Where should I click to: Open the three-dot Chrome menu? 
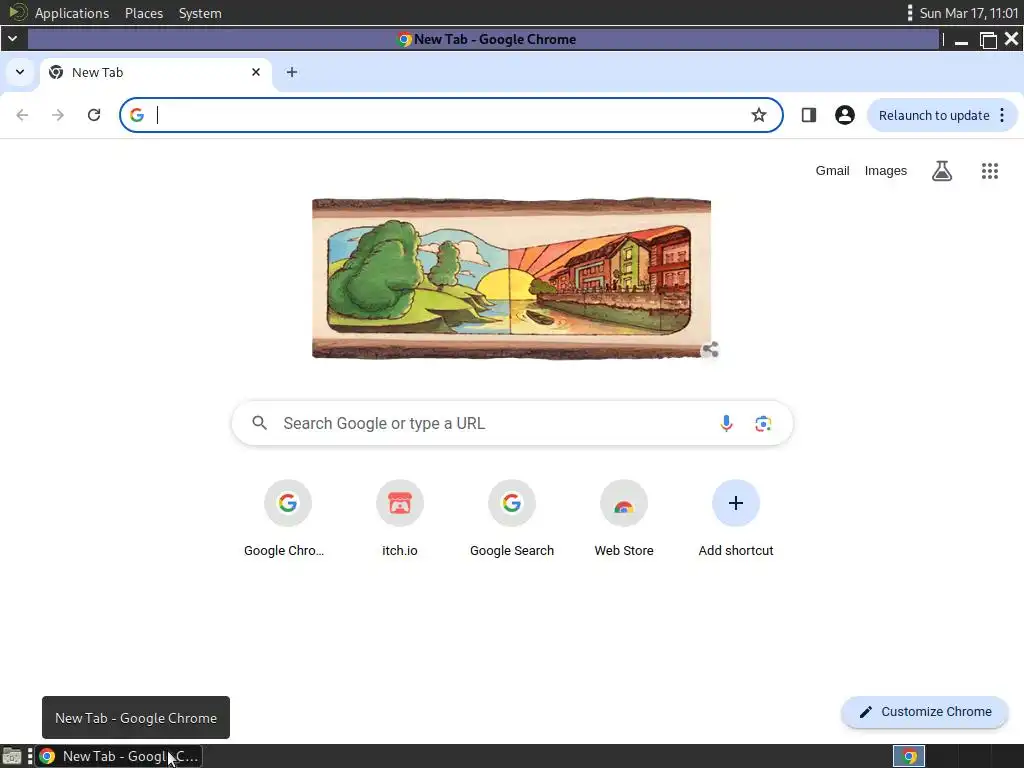(x=1002, y=116)
